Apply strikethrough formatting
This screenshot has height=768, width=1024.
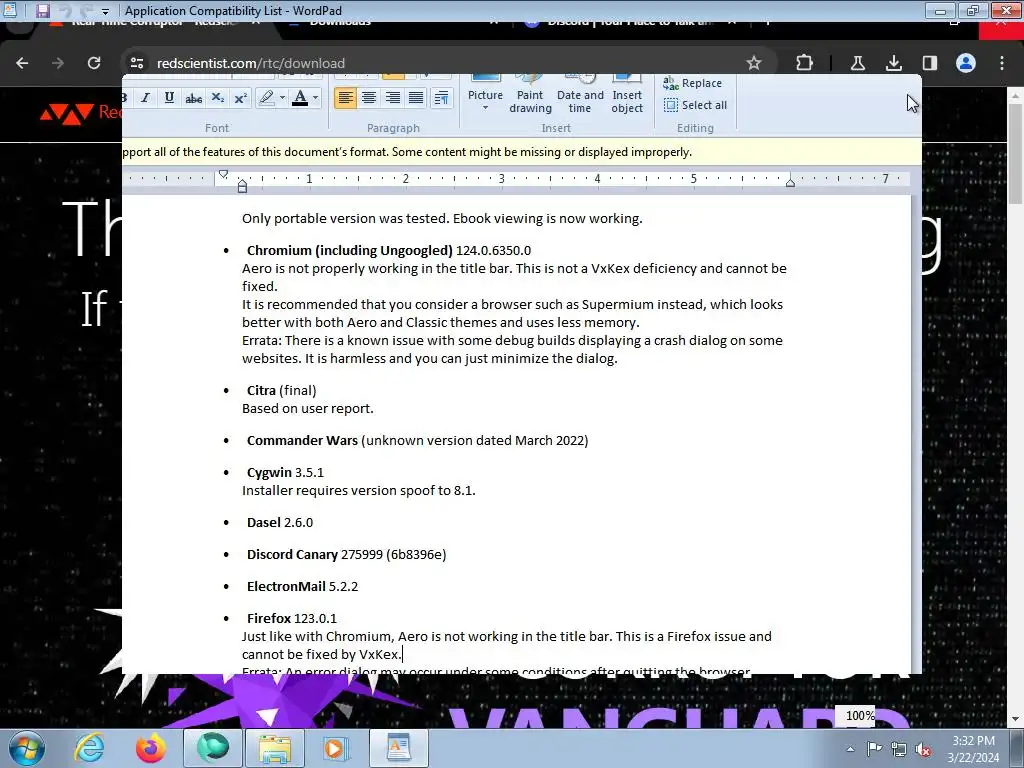[x=194, y=98]
